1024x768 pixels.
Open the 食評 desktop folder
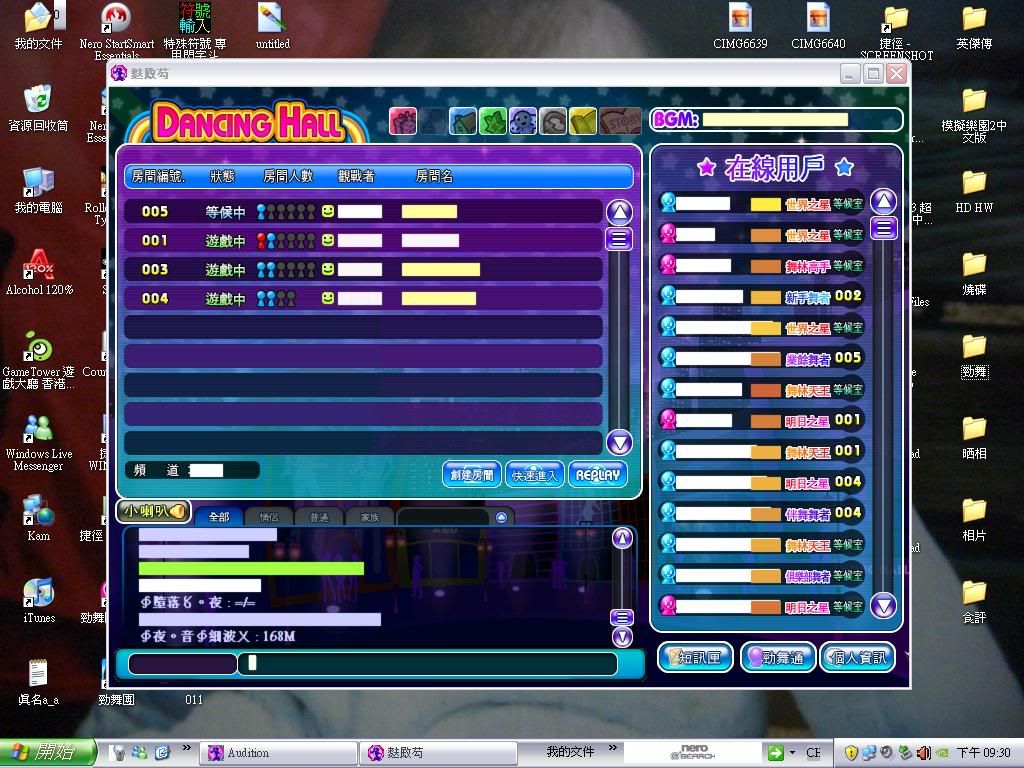tap(974, 601)
